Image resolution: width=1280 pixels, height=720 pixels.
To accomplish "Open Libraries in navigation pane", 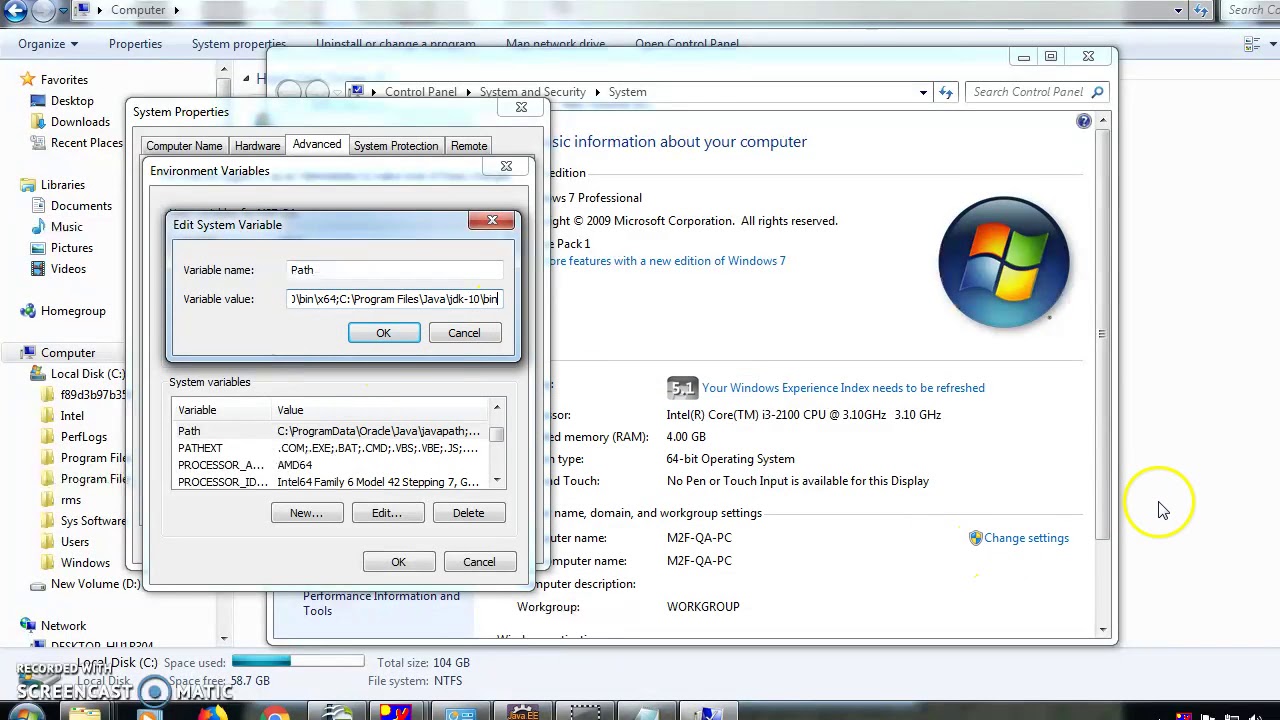I will (x=62, y=185).
